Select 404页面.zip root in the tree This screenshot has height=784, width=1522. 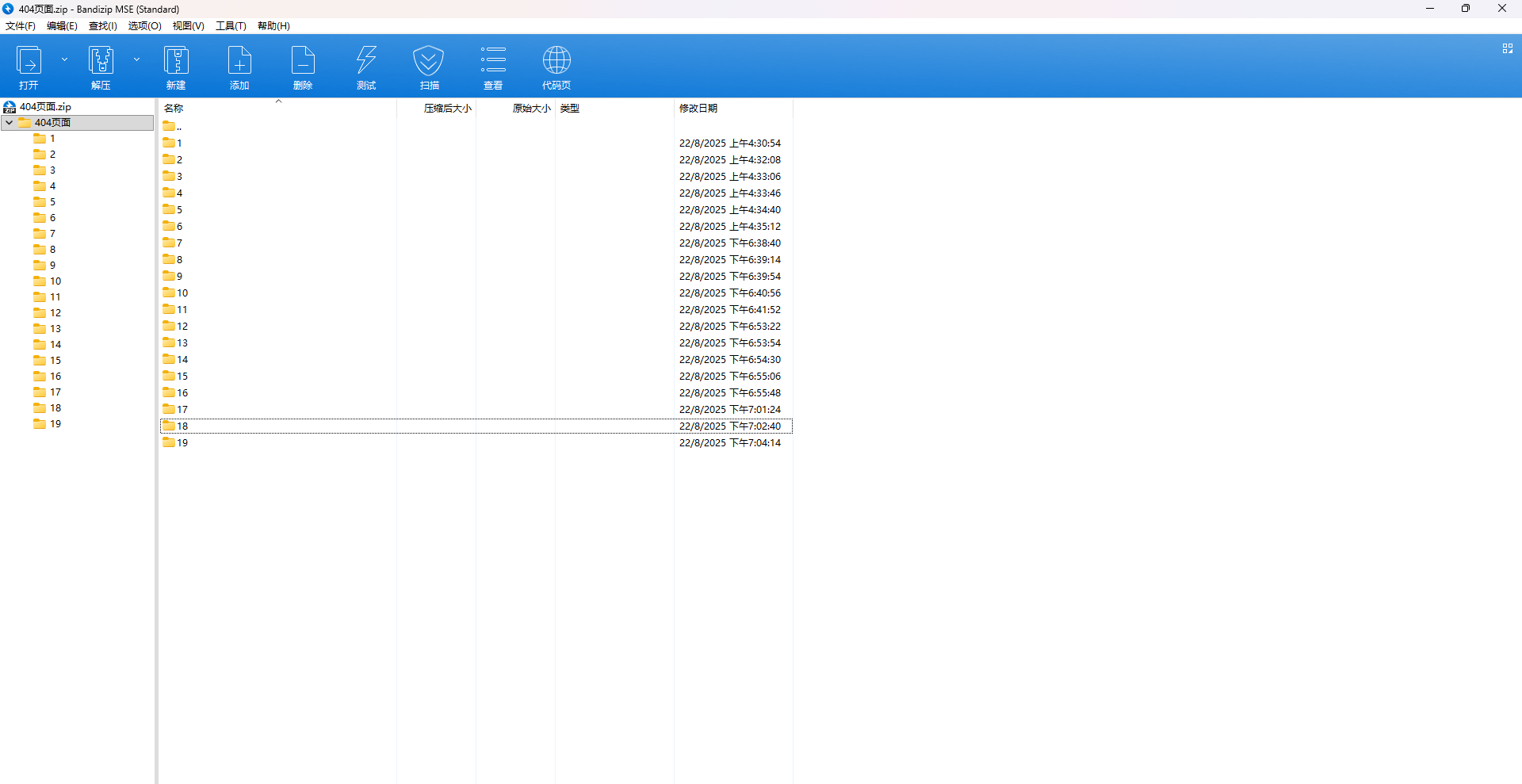click(45, 107)
